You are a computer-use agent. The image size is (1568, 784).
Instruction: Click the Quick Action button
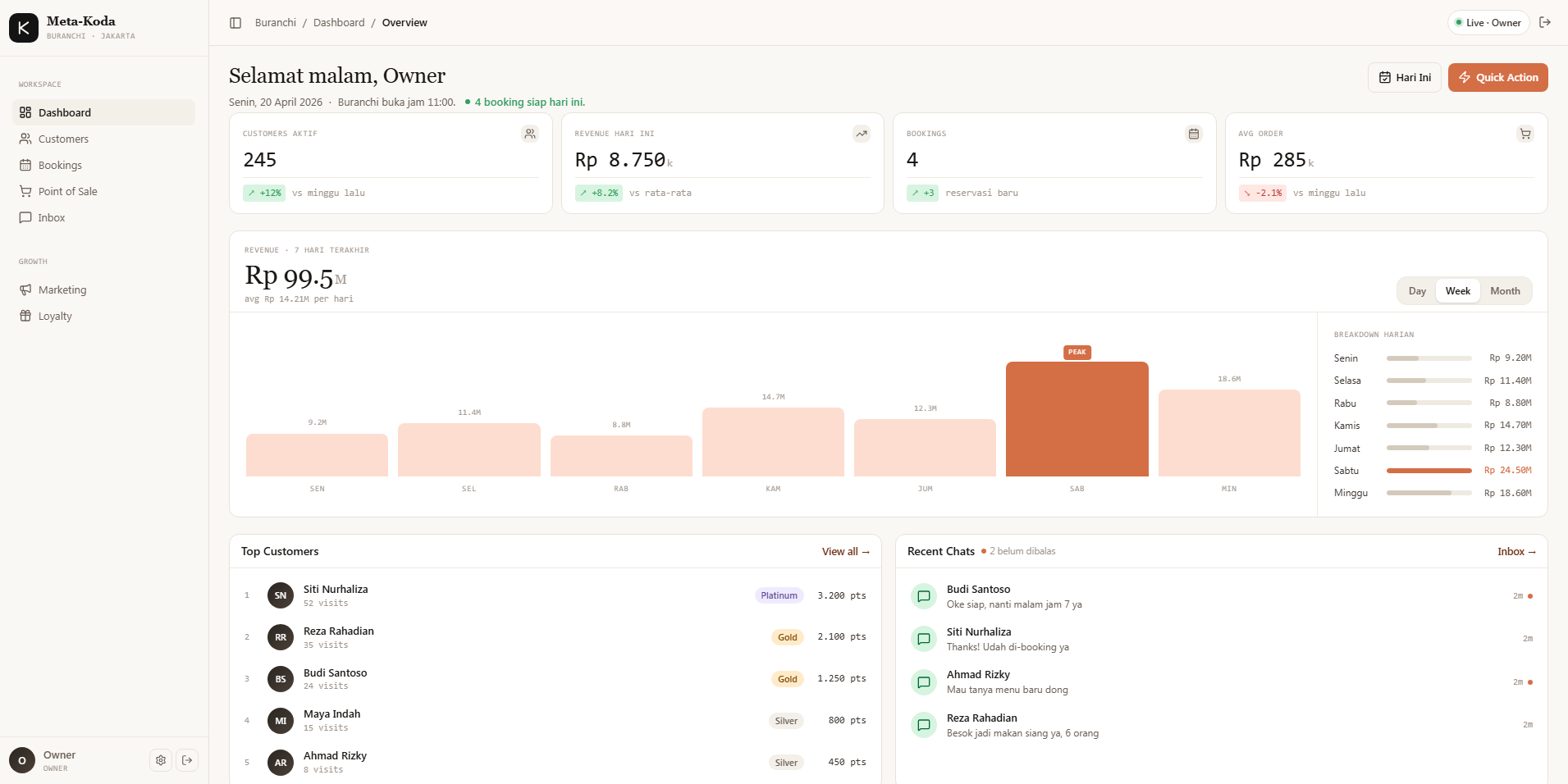coord(1498,77)
